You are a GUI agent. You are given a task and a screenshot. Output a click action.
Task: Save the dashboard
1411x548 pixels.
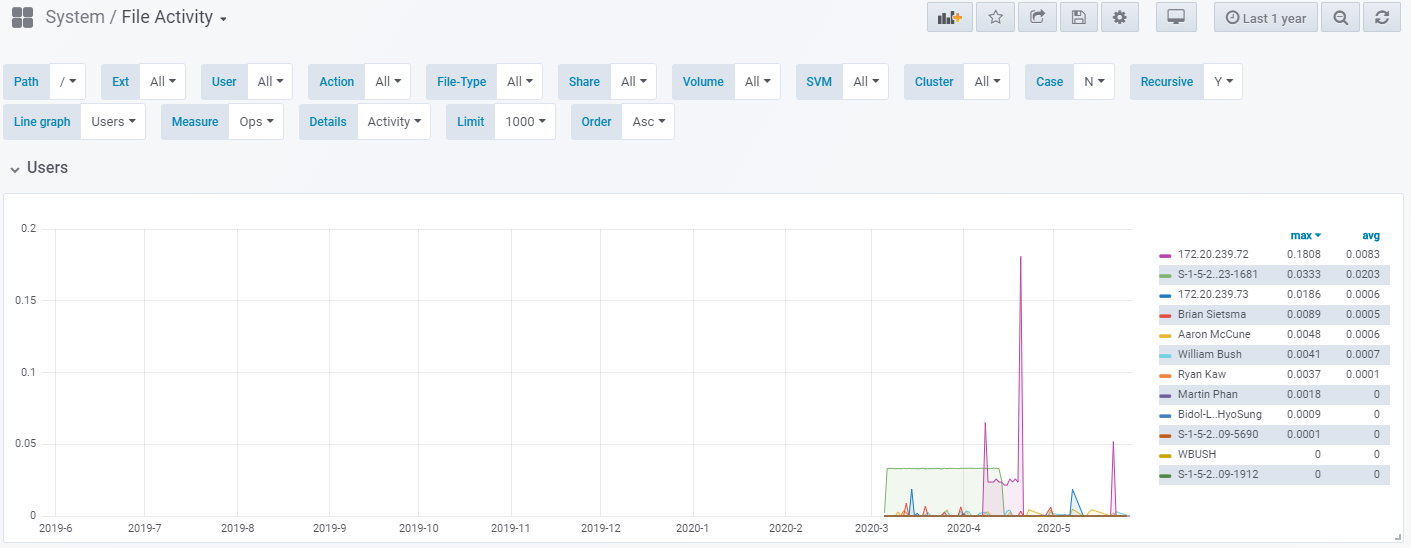1078,17
